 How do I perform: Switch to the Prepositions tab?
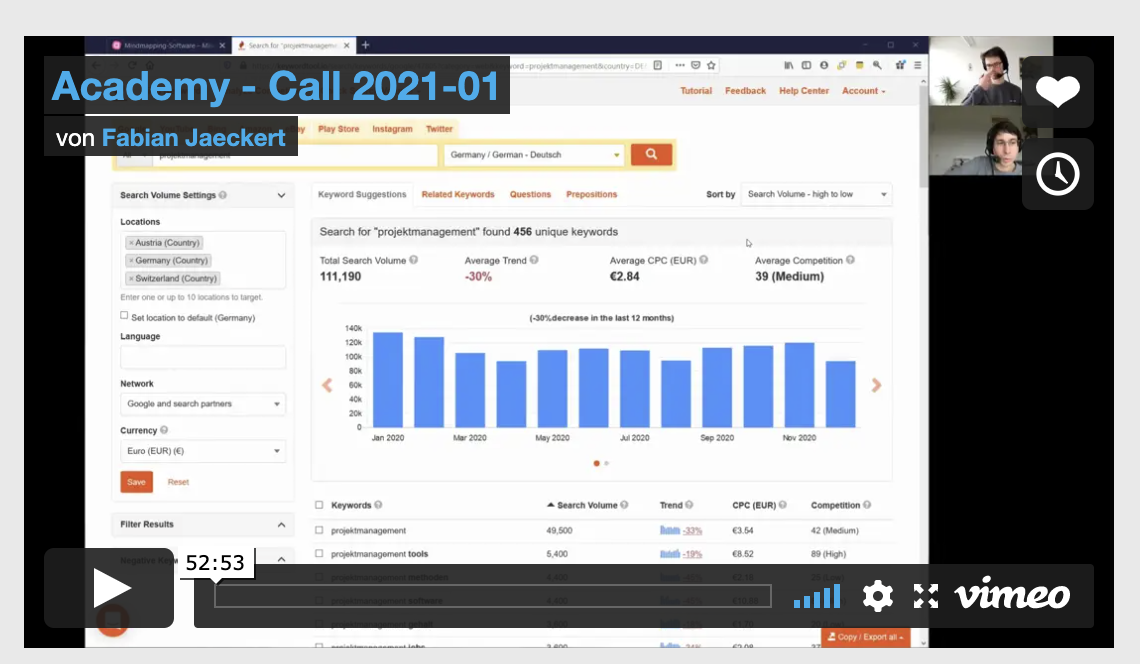pos(592,194)
